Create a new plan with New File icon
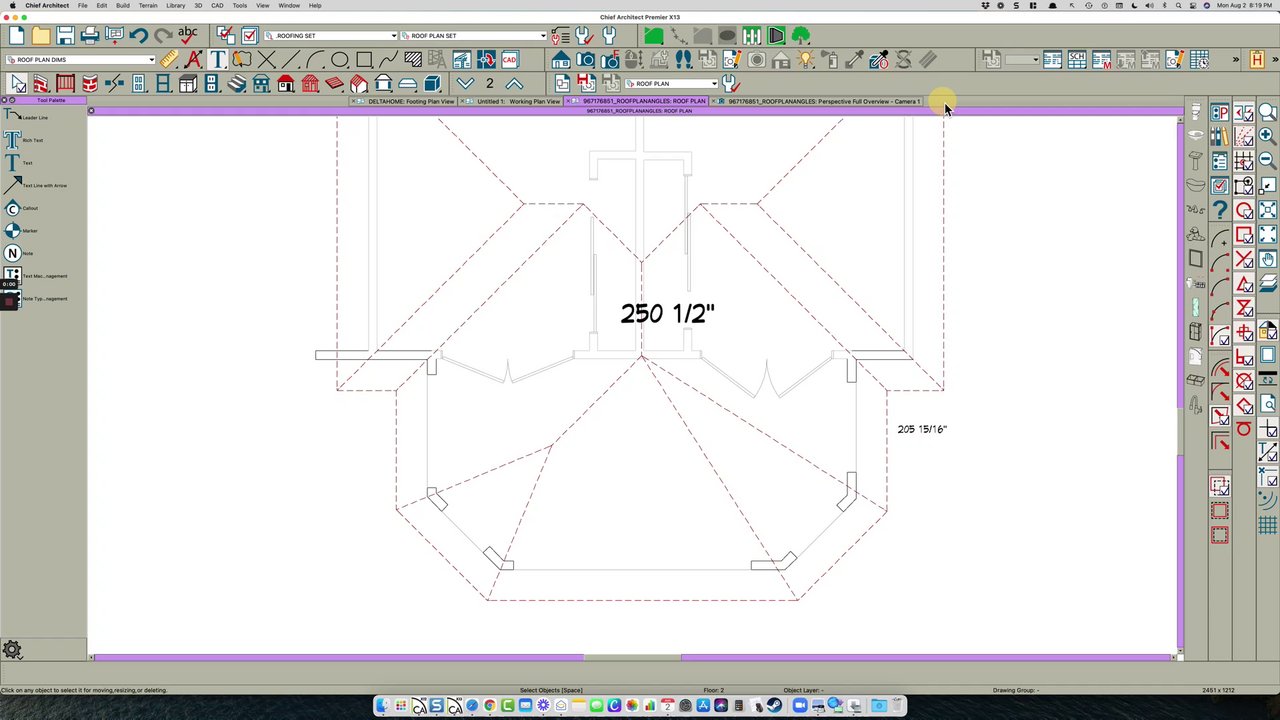Image resolution: width=1280 pixels, height=720 pixels. click(17, 36)
